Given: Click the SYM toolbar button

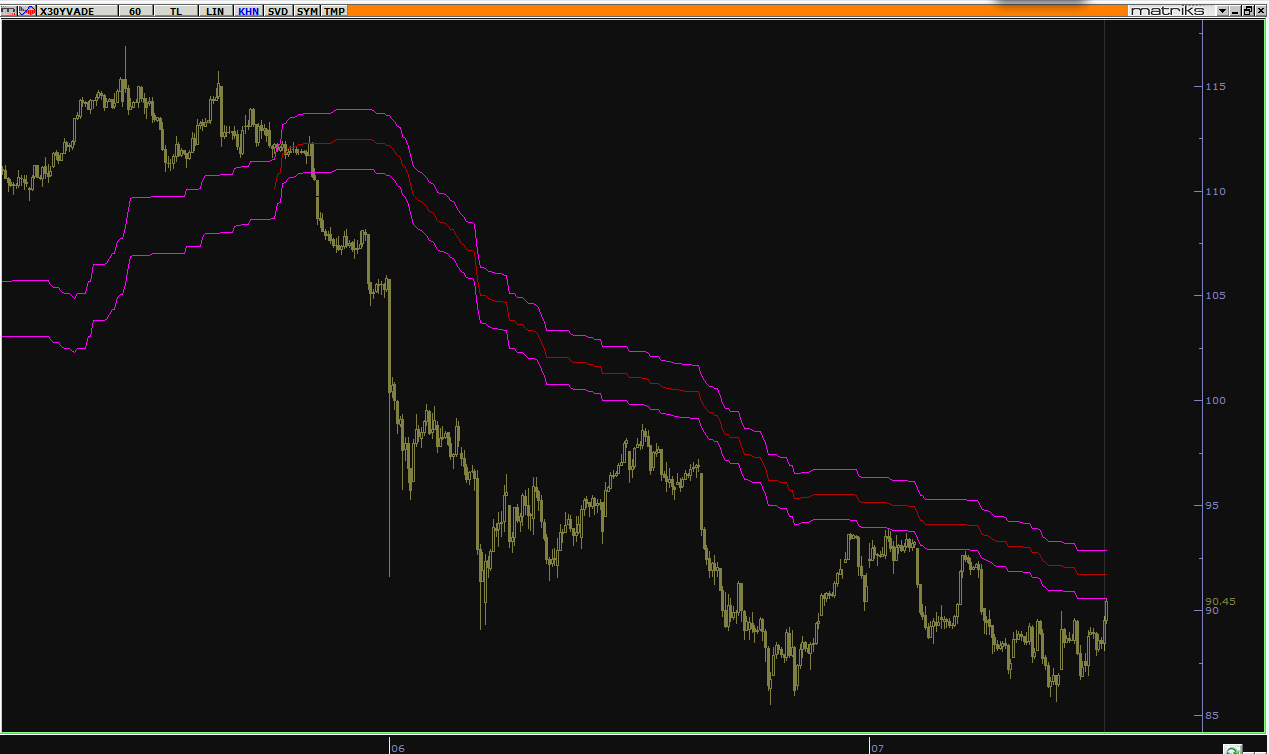Looking at the screenshot, I should (307, 11).
